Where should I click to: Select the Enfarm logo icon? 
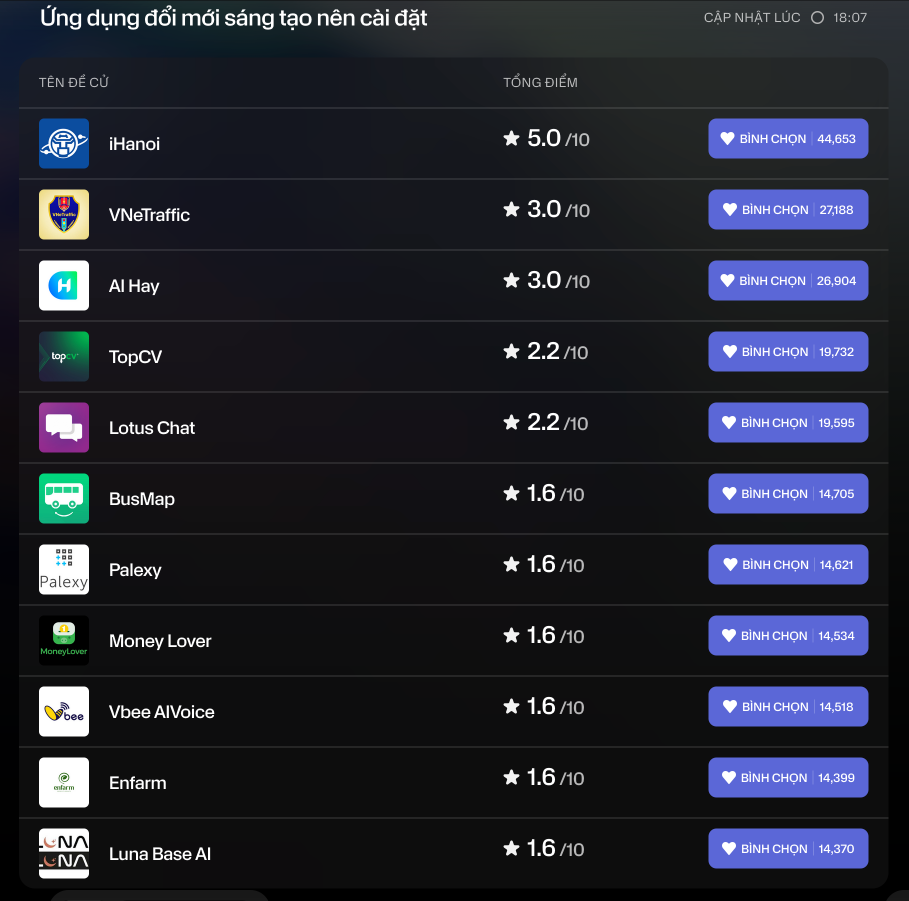[x=64, y=783]
